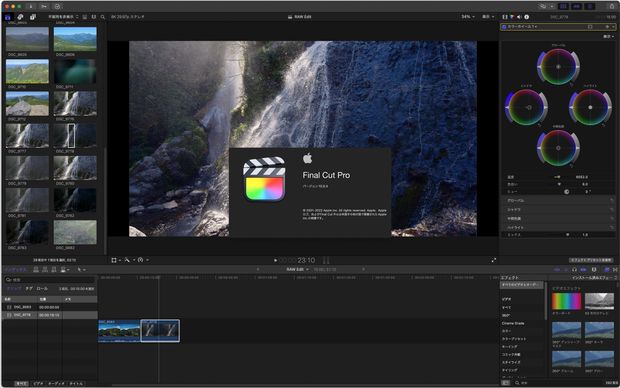Open the 不採用を非表示 clip filter dropdown
This screenshot has height=388, width=620.
[x=63, y=17]
